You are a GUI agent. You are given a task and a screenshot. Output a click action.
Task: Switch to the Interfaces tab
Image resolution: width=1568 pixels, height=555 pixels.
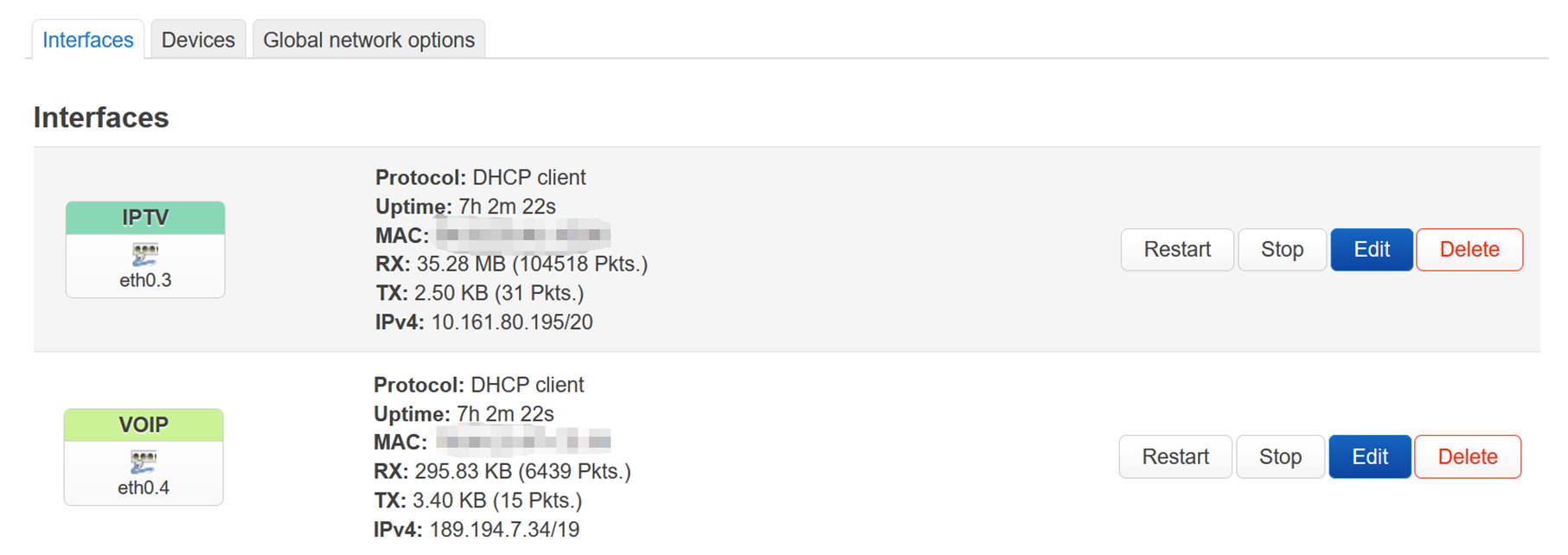88,40
